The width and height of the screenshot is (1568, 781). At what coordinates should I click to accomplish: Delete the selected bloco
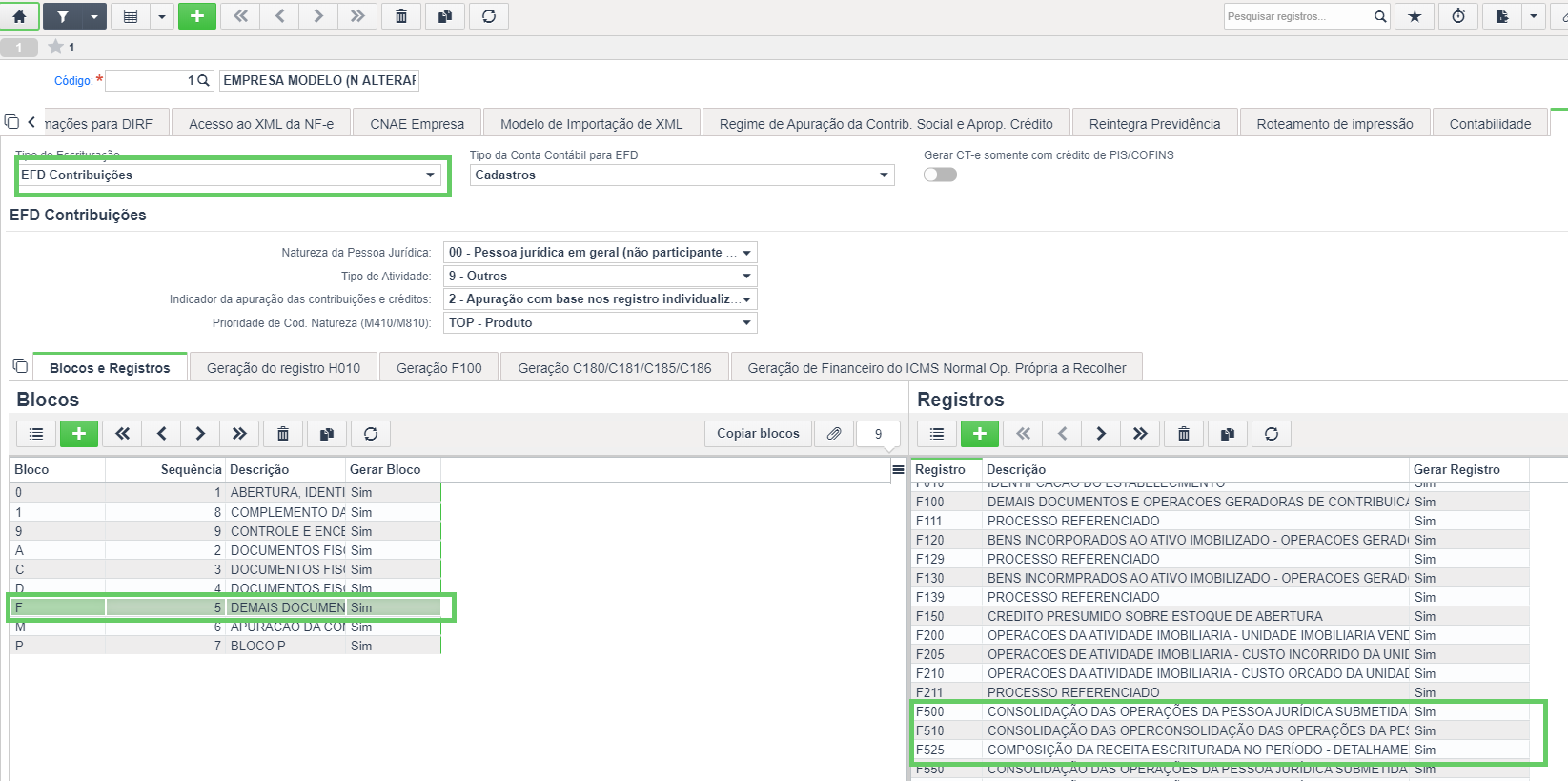pos(283,434)
